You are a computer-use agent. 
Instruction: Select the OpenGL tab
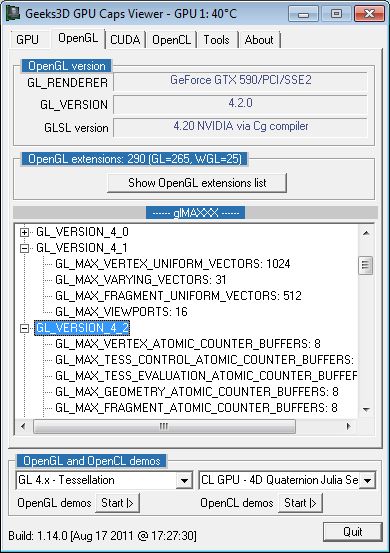coord(78,38)
